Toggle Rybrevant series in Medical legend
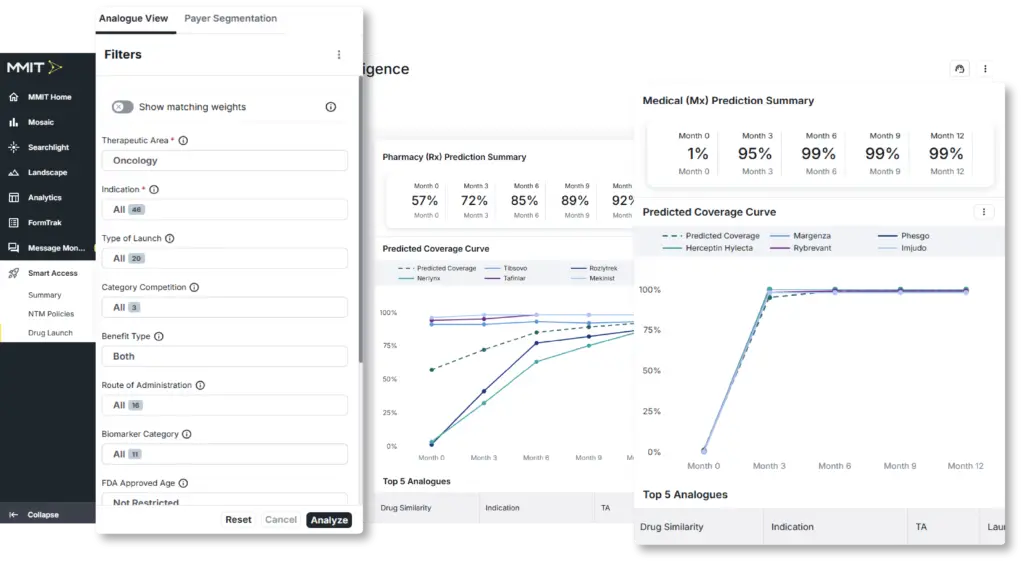The width and height of the screenshot is (1024, 563). (801, 248)
